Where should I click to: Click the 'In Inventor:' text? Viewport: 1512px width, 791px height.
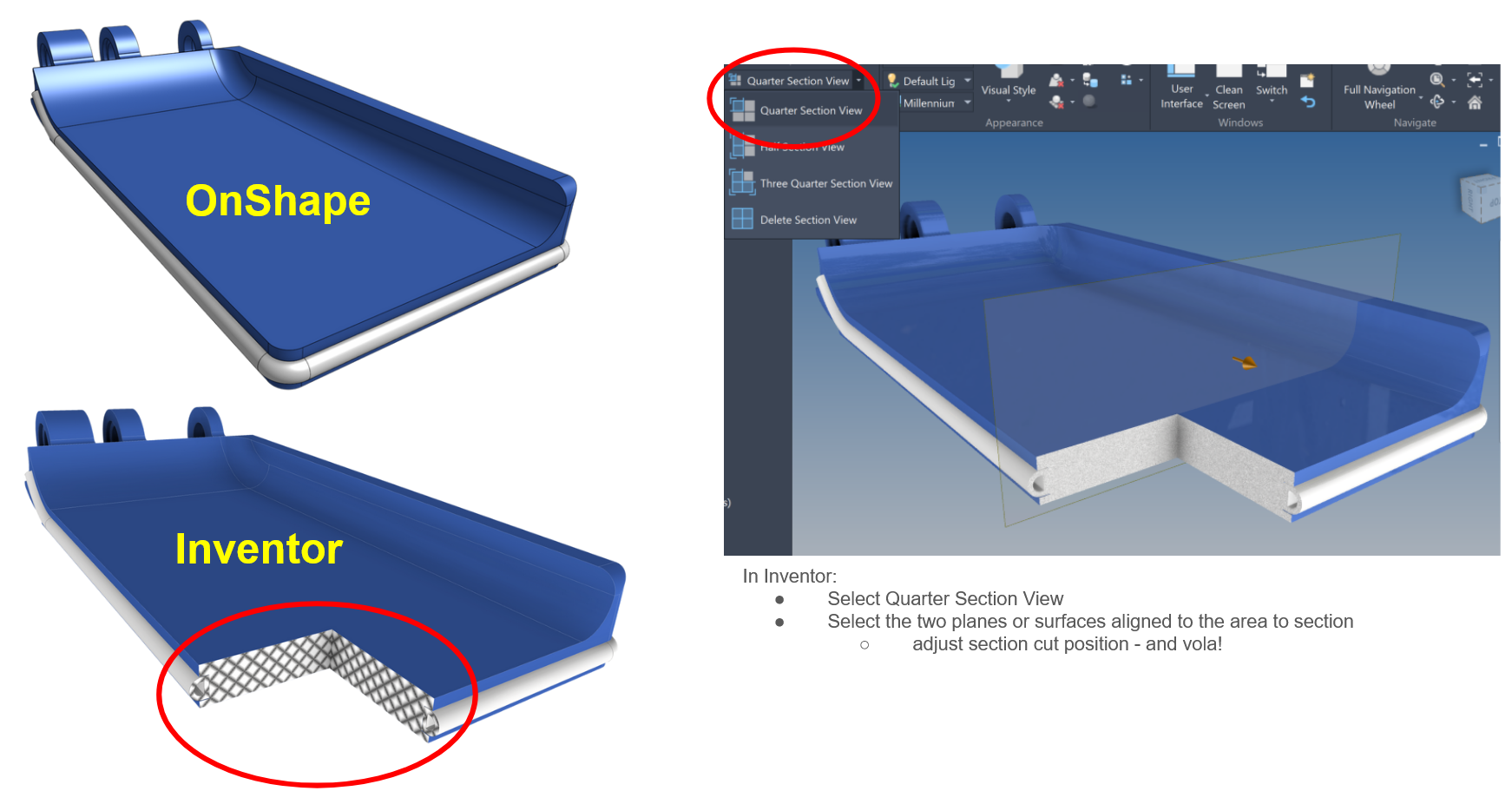pyautogui.click(x=789, y=576)
